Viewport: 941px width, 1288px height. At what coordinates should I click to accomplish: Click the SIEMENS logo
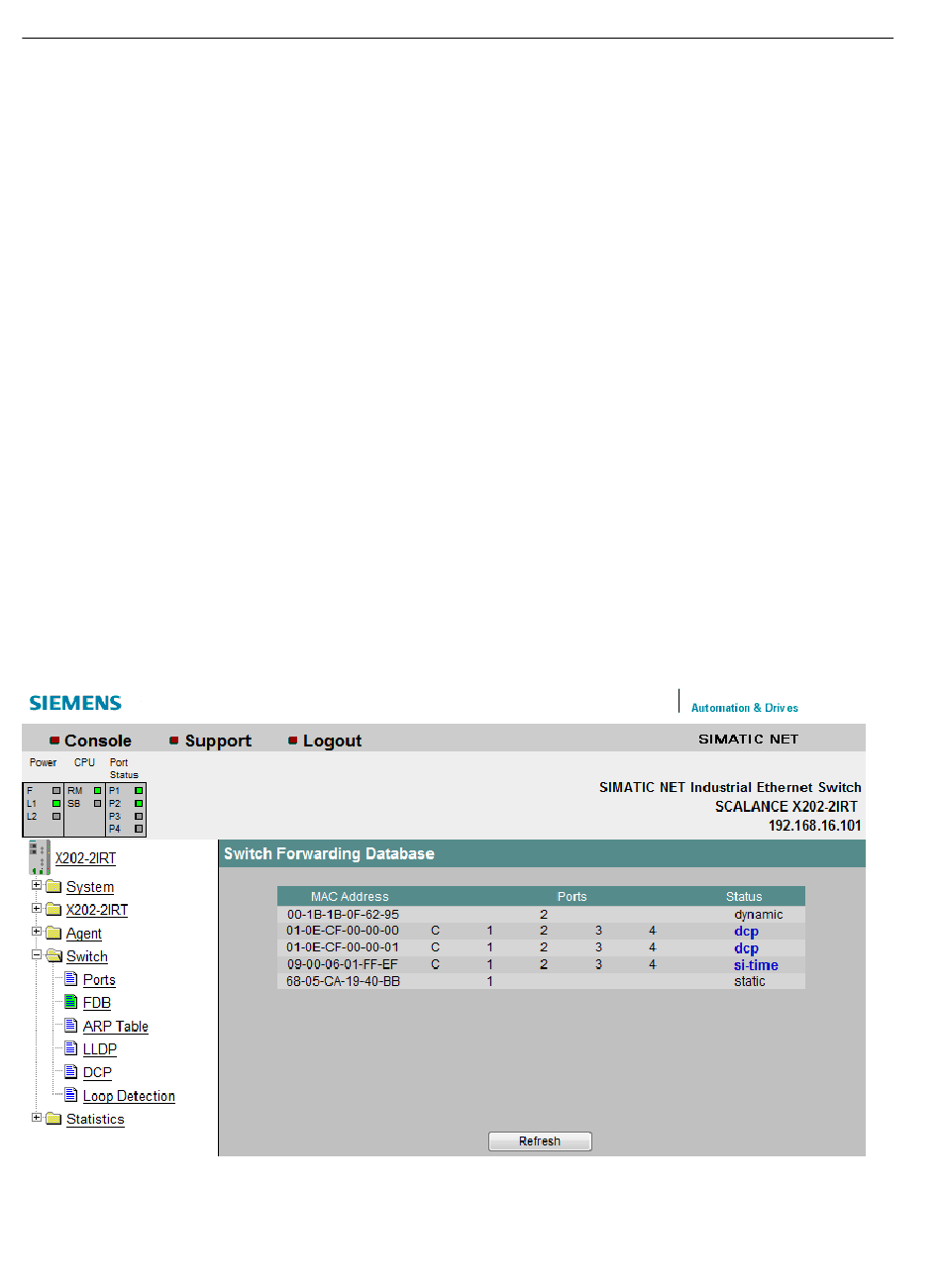tap(75, 703)
